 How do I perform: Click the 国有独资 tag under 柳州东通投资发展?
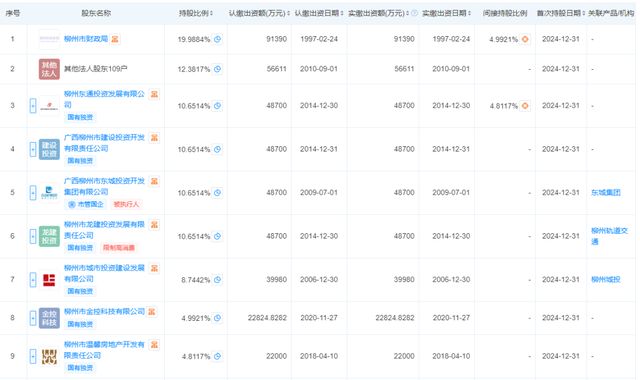pos(80,117)
